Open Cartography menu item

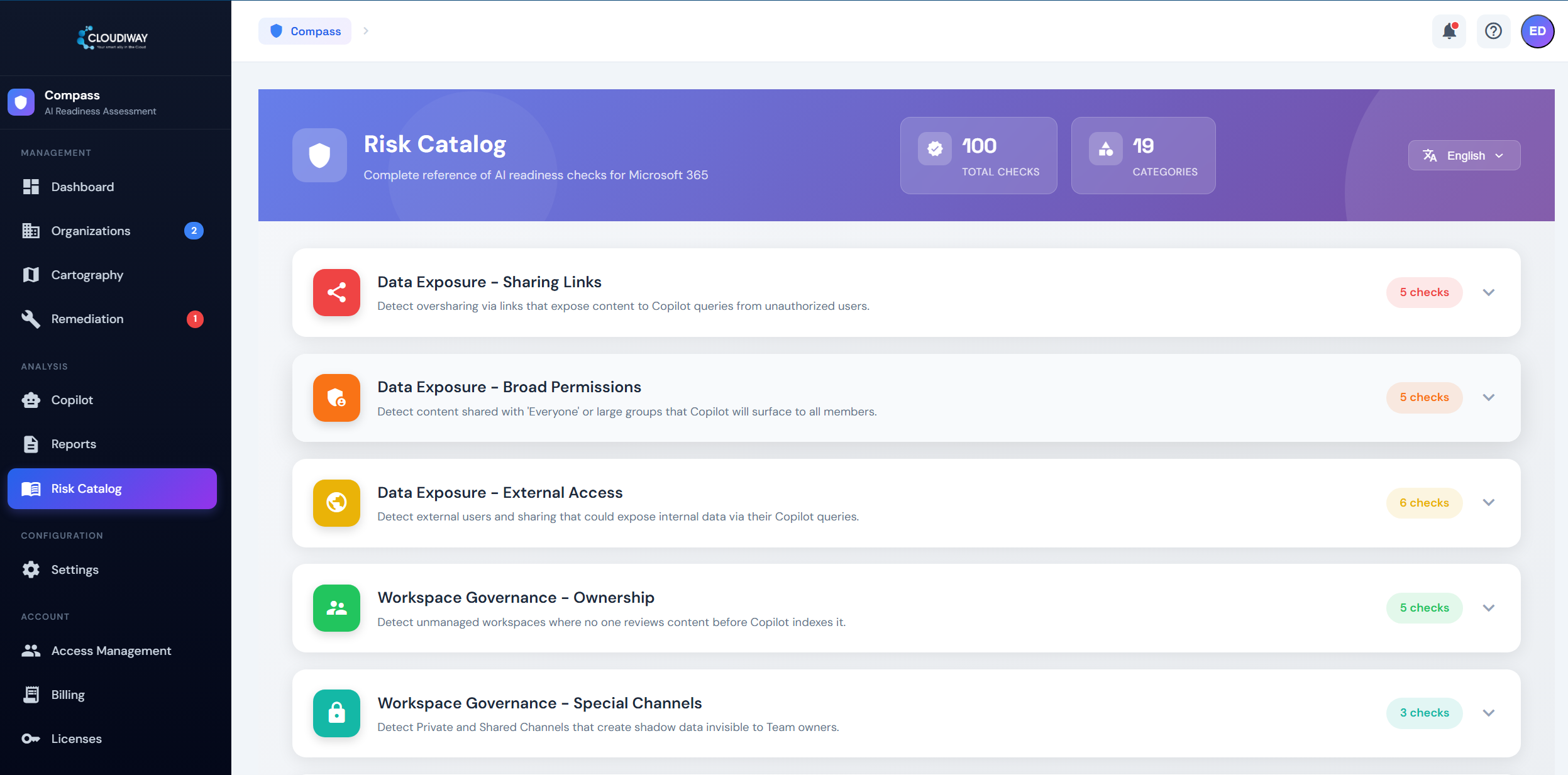coord(112,275)
